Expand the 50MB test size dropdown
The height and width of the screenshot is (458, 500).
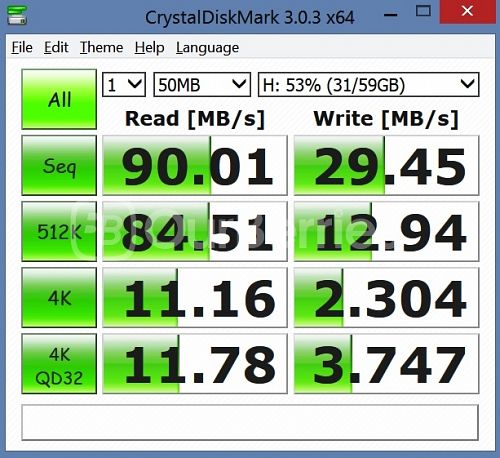(x=202, y=85)
